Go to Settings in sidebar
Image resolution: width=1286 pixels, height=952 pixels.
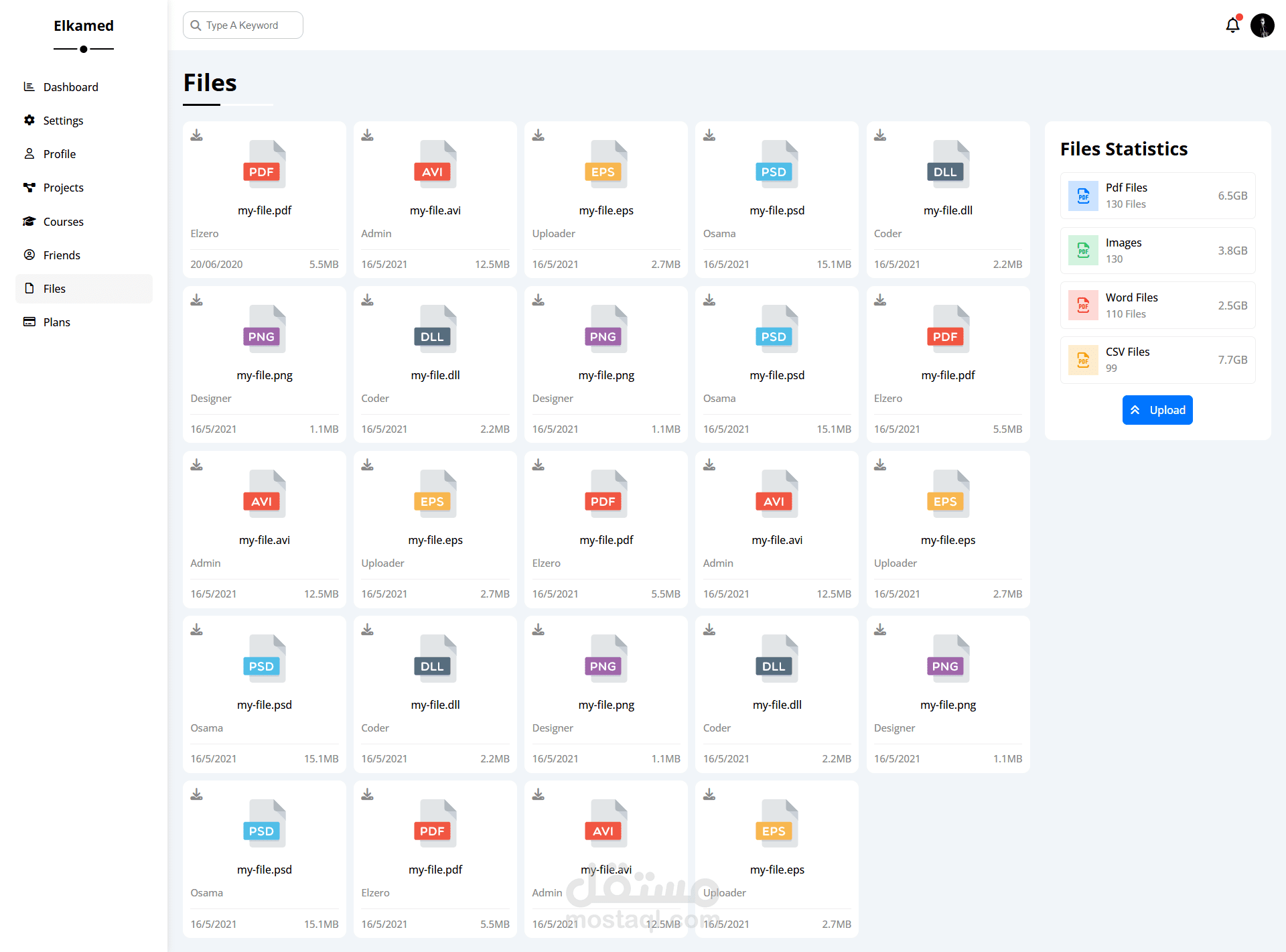click(x=63, y=121)
